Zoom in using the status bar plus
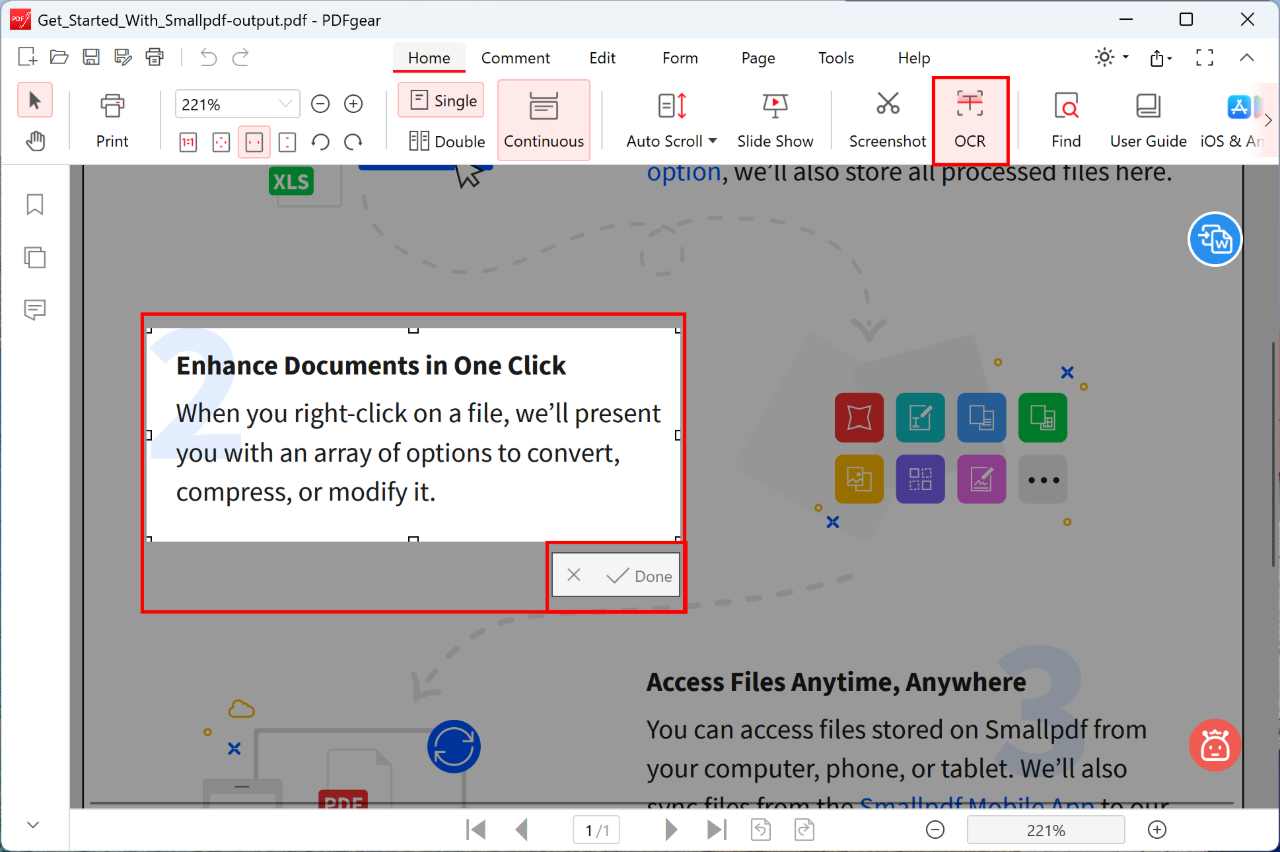 pos(1157,830)
